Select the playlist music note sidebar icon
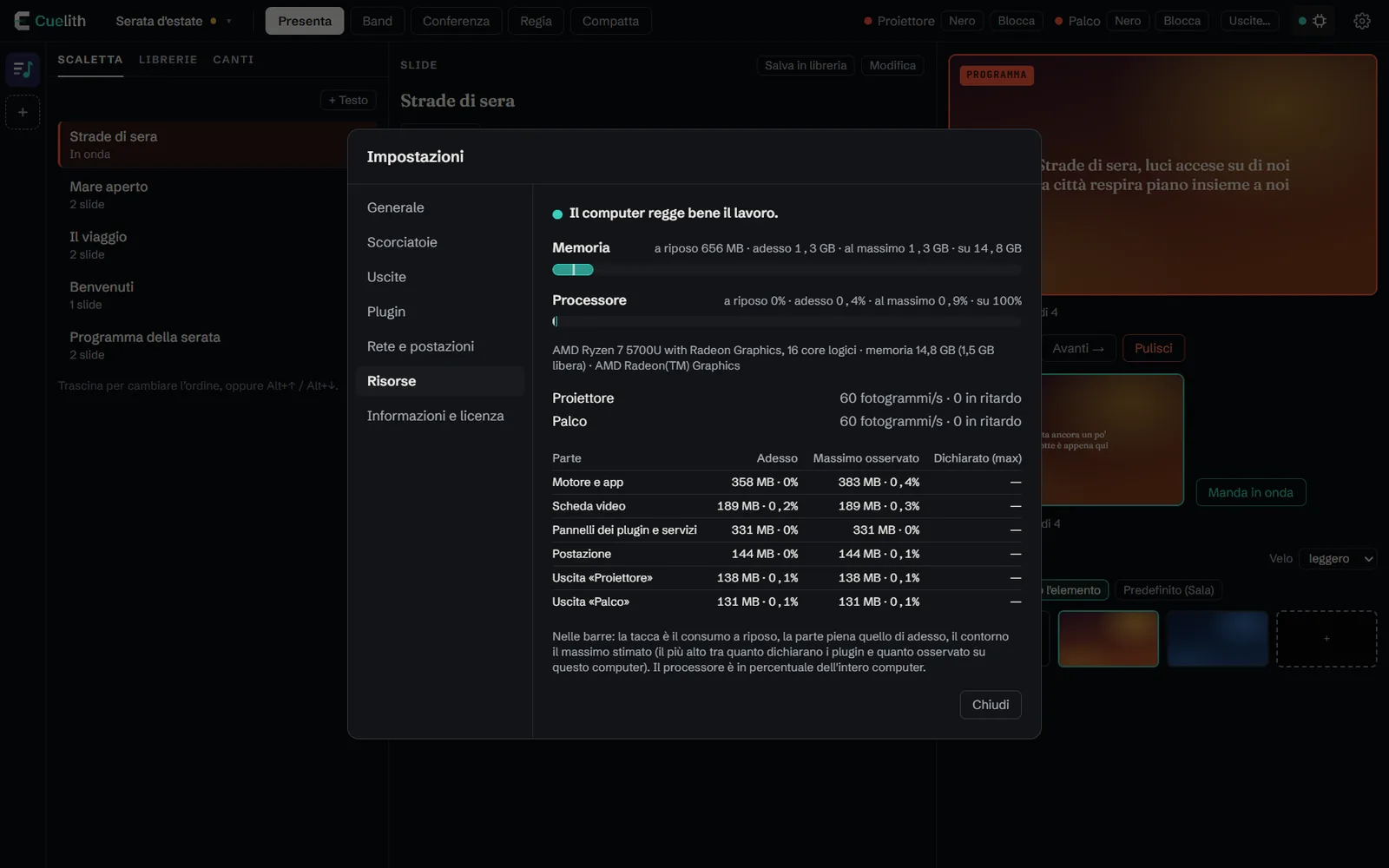This screenshot has width=1389, height=868. click(x=23, y=69)
